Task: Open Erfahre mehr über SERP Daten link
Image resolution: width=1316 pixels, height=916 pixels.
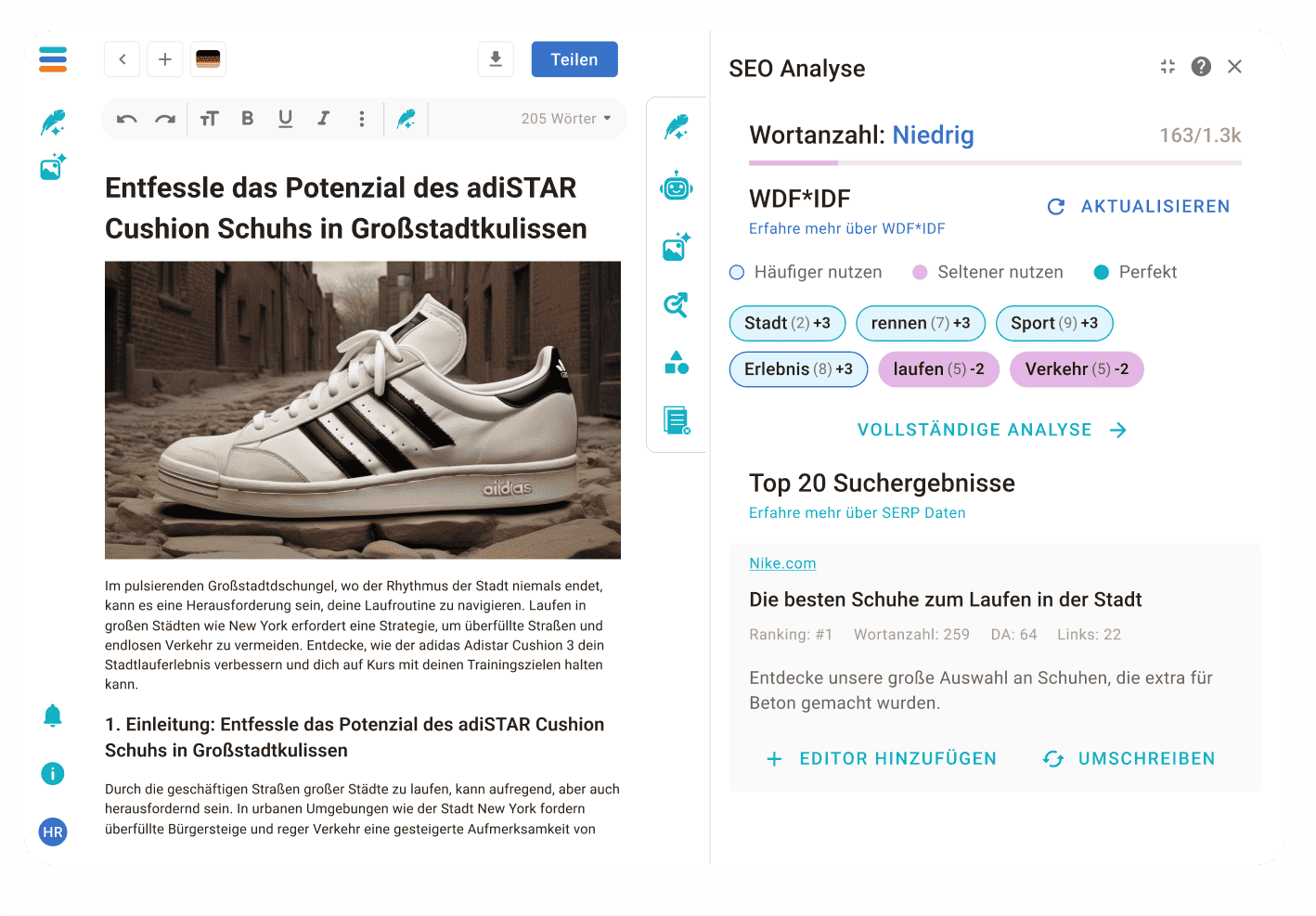Action: click(x=858, y=513)
